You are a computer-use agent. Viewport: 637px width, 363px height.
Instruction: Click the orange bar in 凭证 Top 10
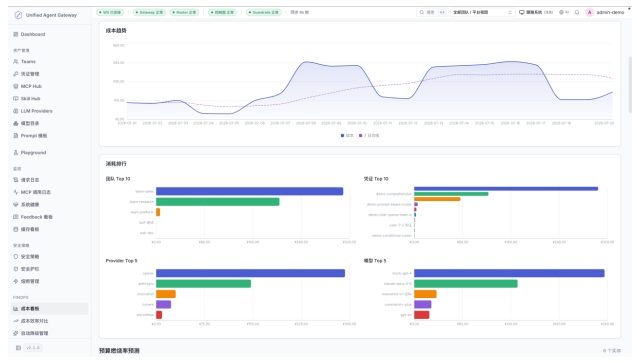[x=437, y=199]
